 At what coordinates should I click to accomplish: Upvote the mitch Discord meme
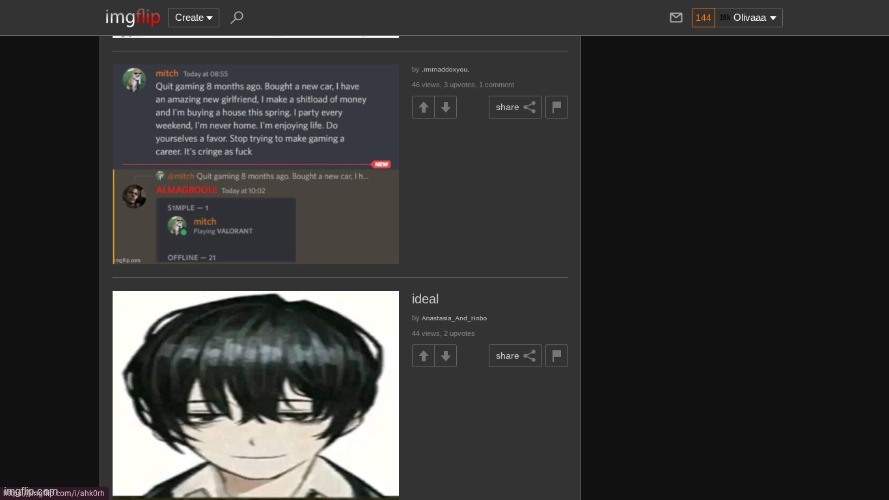pos(423,107)
